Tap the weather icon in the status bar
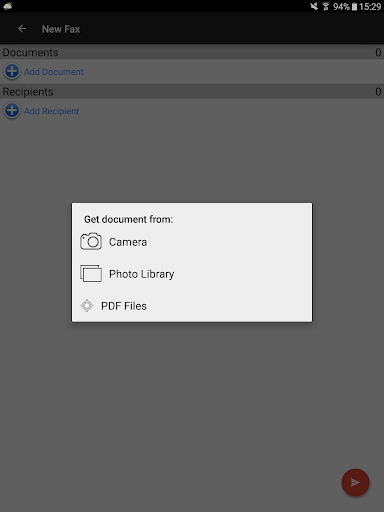The height and width of the screenshot is (512, 384). coord(7,6)
